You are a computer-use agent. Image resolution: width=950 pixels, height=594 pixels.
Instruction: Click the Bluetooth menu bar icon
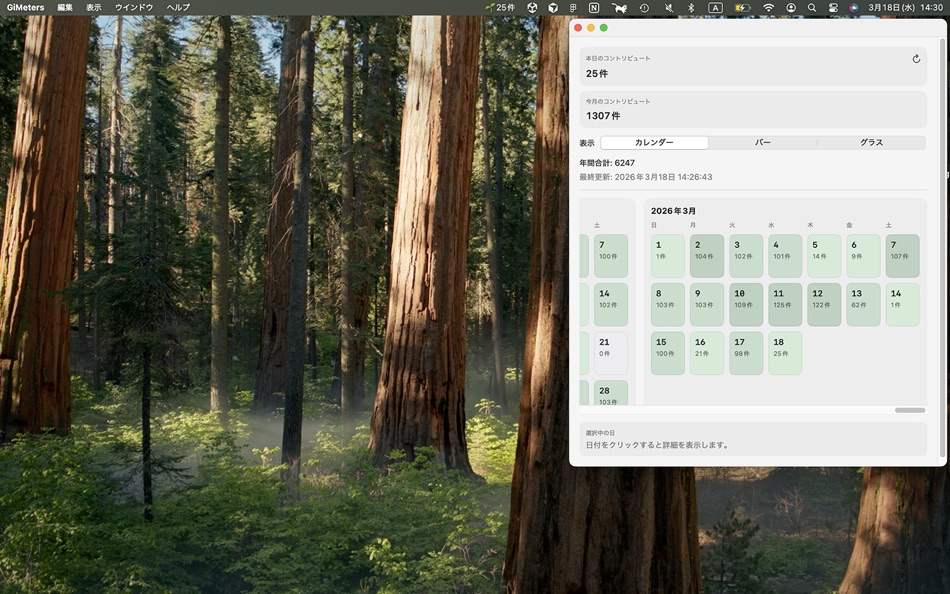click(691, 7)
